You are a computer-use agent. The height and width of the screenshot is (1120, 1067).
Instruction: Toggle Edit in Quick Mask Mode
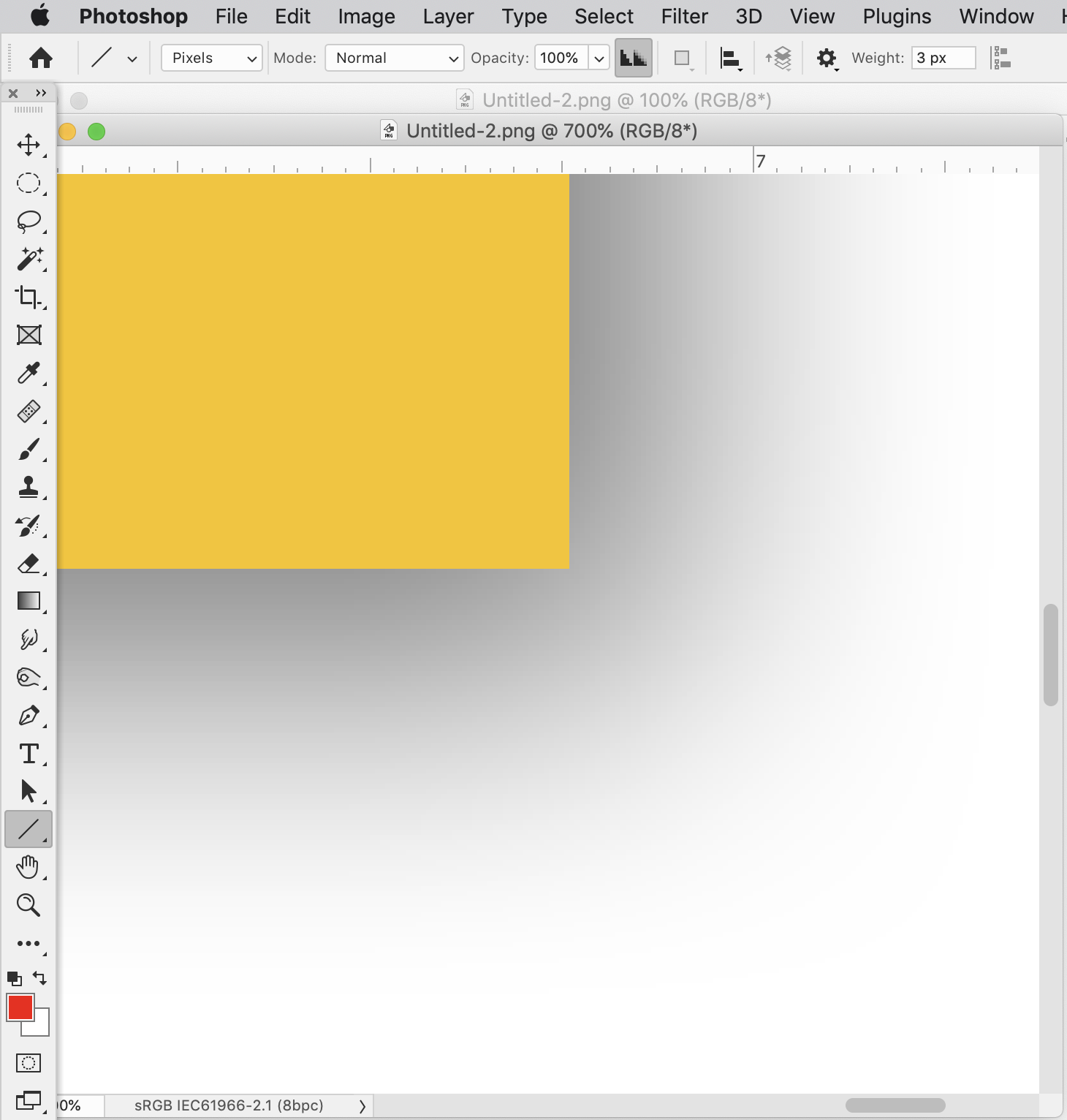point(28,1063)
